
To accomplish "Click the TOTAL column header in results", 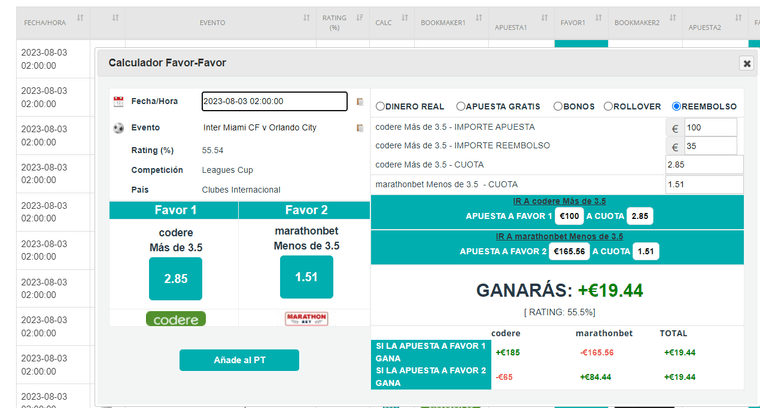I will (x=673, y=333).
